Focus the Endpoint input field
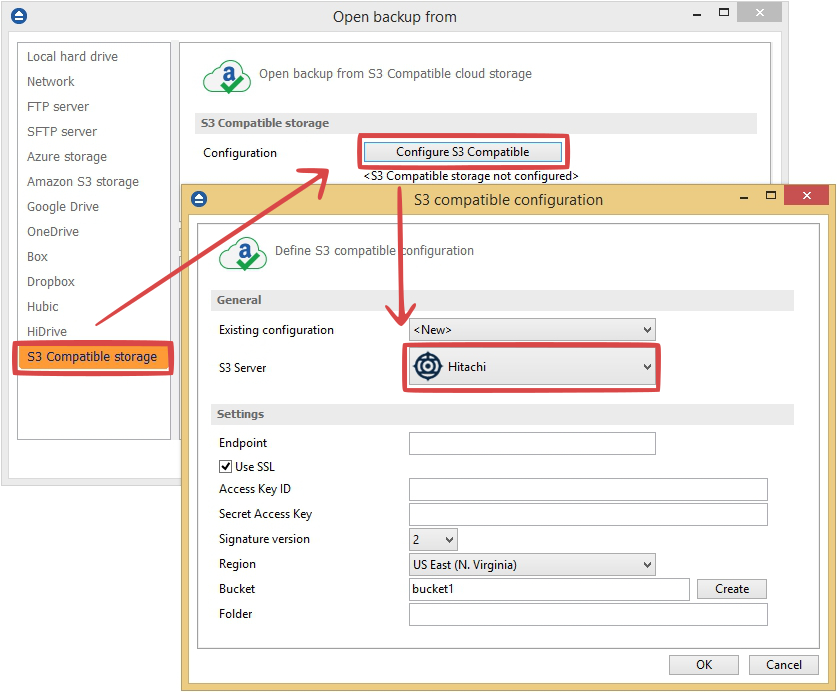The height and width of the screenshot is (692, 837). click(532, 444)
